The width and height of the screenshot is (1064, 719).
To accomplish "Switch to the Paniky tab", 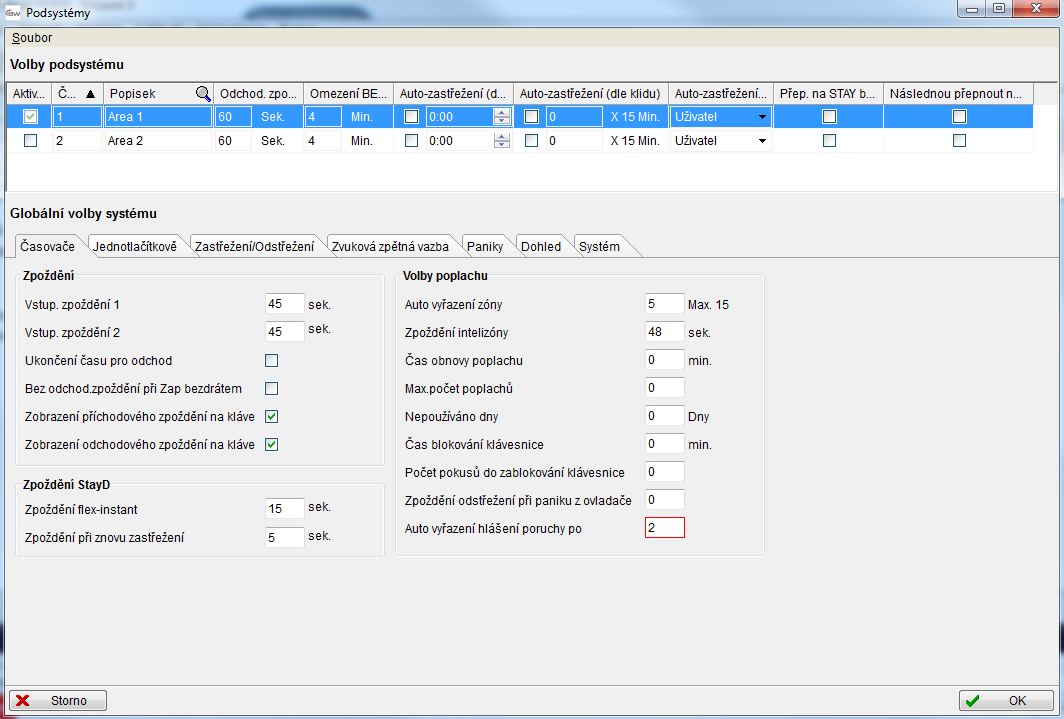I will pos(485,247).
